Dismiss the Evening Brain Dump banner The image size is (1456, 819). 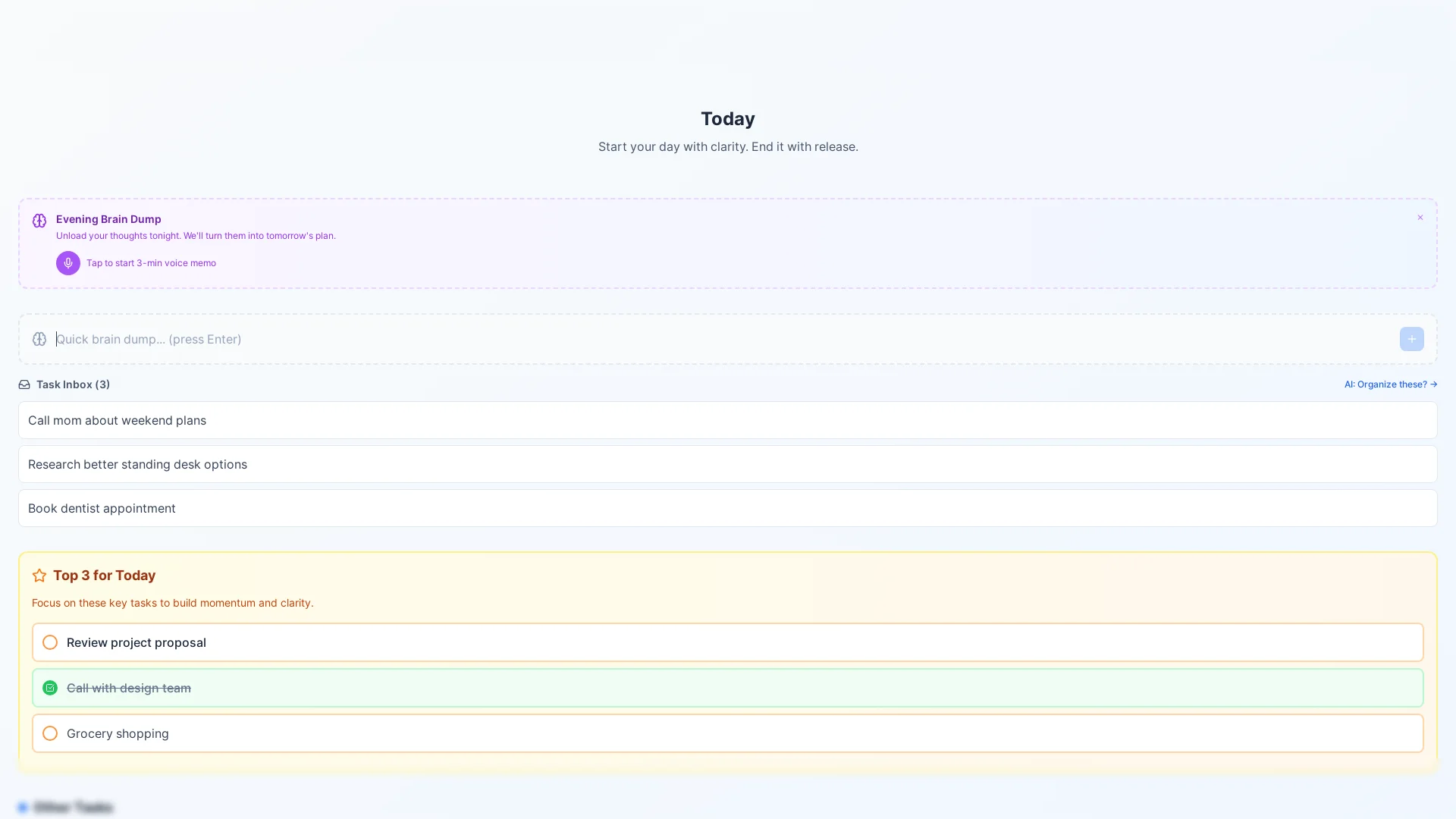[1420, 218]
